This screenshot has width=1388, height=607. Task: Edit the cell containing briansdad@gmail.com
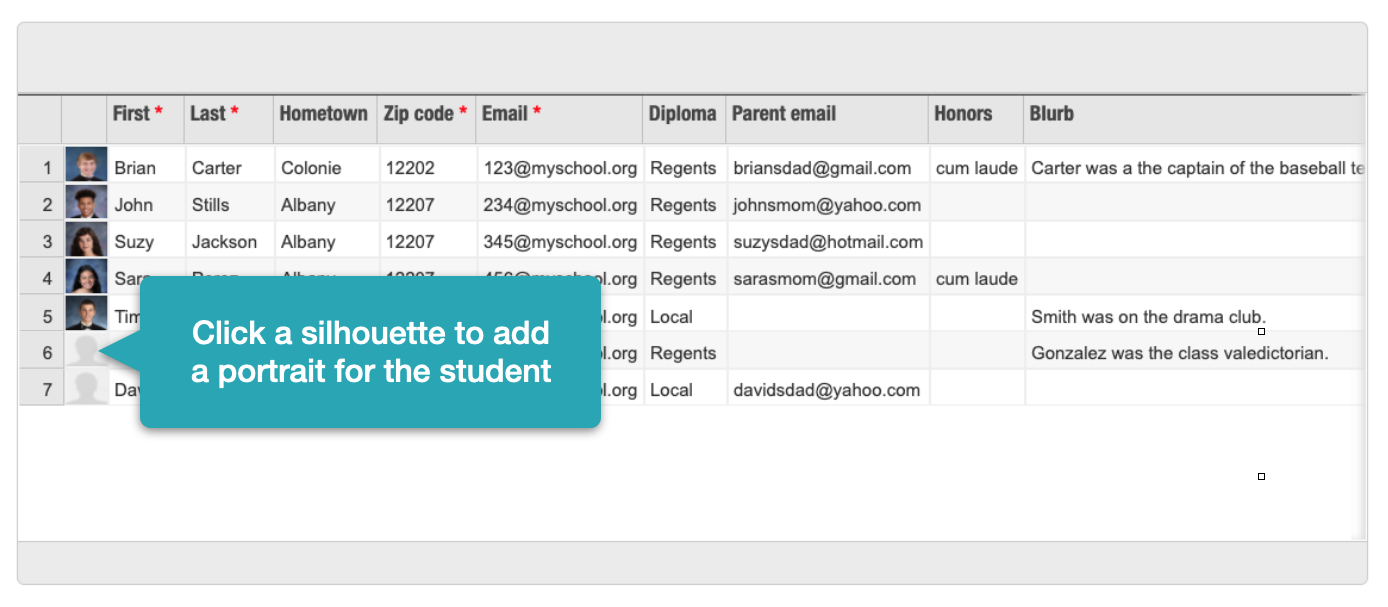click(x=821, y=168)
